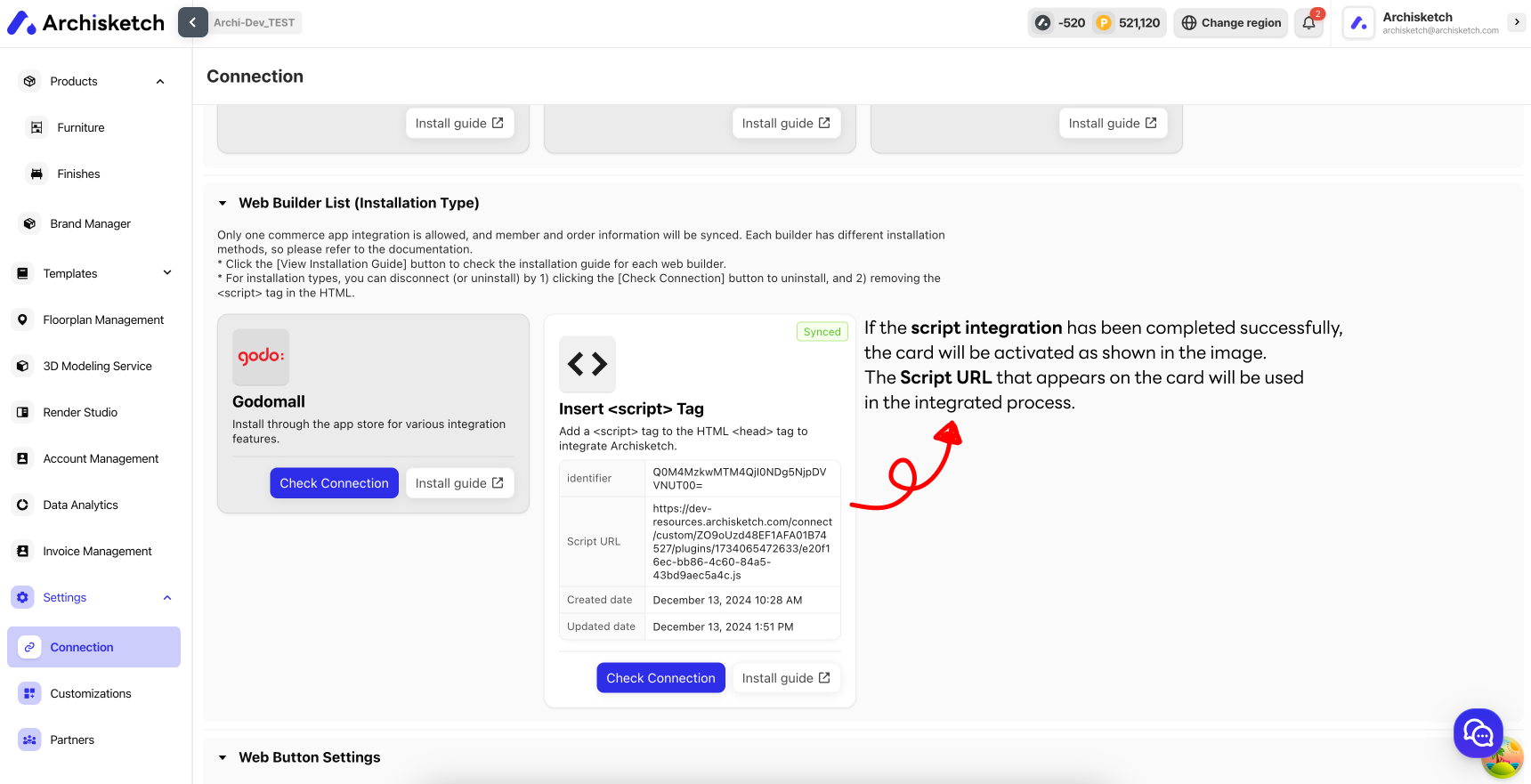This screenshot has height=784, width=1531.
Task: Collapse the Web Builder List section
Action: tap(223, 203)
